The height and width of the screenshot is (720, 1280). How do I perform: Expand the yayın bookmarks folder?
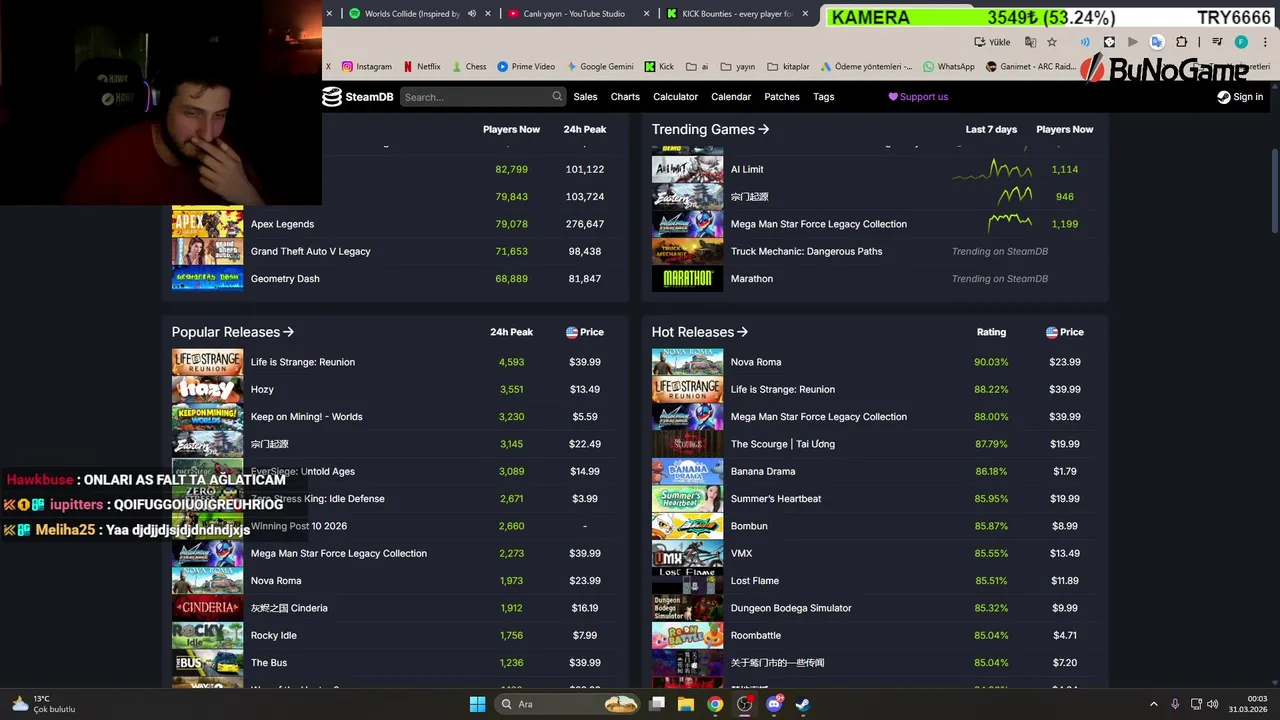point(737,67)
